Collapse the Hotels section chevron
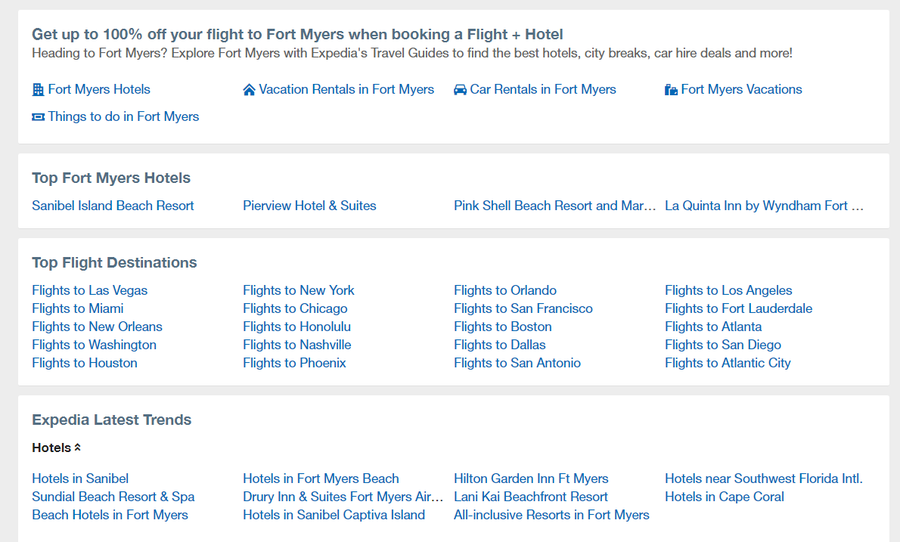Screen dimensions: 900x542 77,447
